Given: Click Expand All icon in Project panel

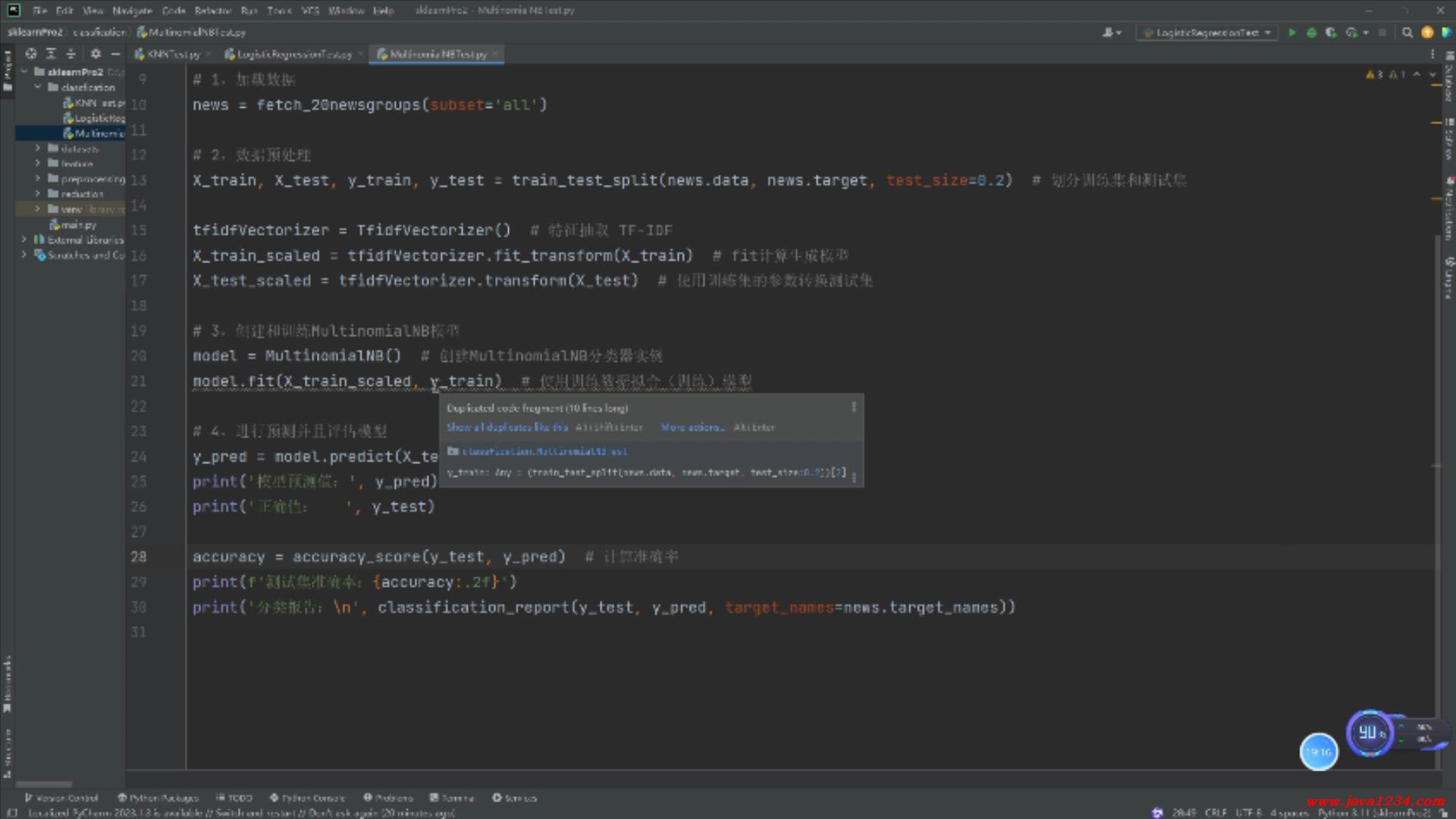Looking at the screenshot, I should click(x=51, y=54).
